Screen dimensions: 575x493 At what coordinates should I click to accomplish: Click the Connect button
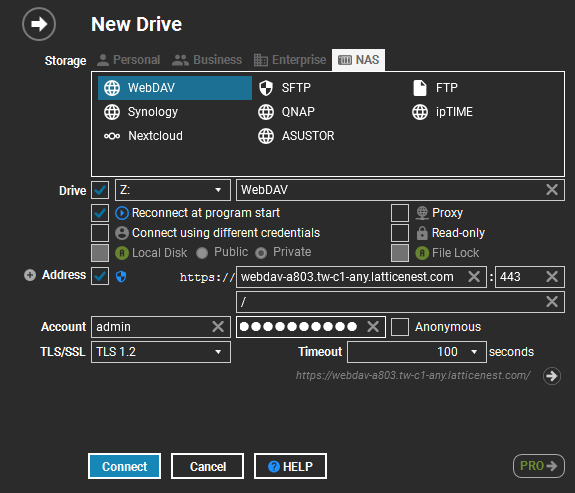coord(124,466)
